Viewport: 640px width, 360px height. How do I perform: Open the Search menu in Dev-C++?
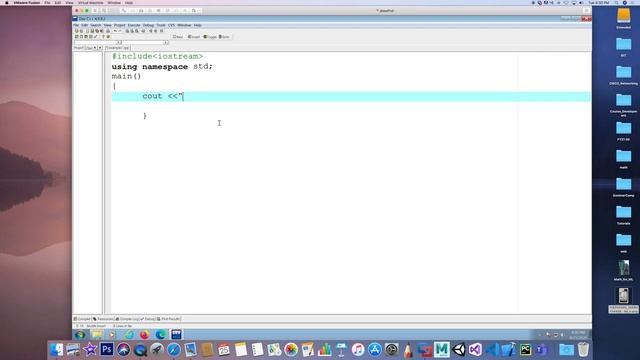[x=96, y=25]
